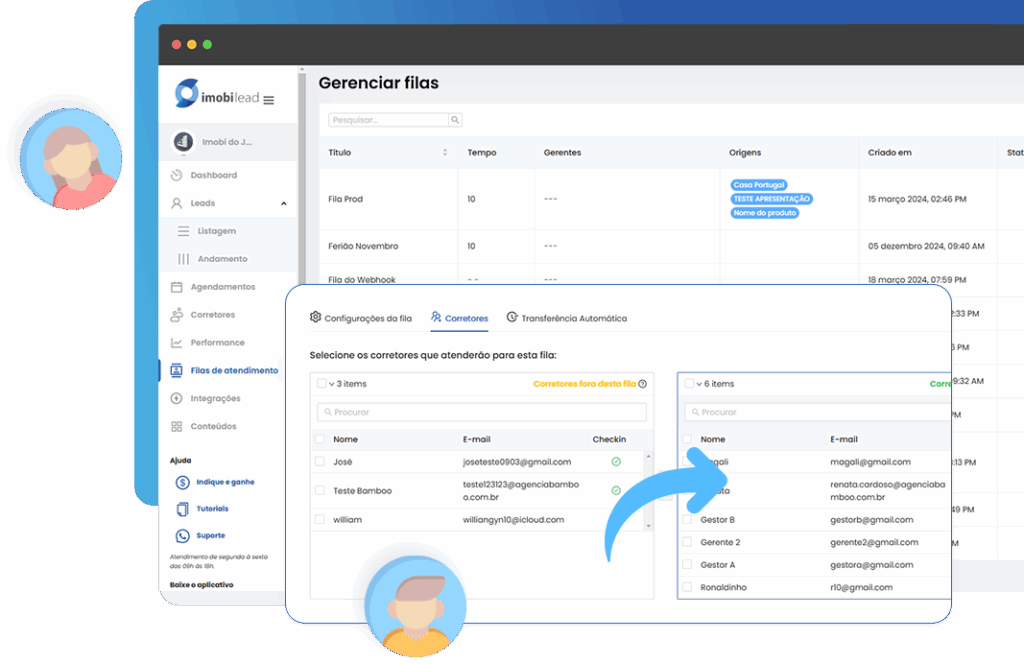Viewport: 1024px width, 664px height.
Task: Open Andamento under Leads
Action: [223, 259]
